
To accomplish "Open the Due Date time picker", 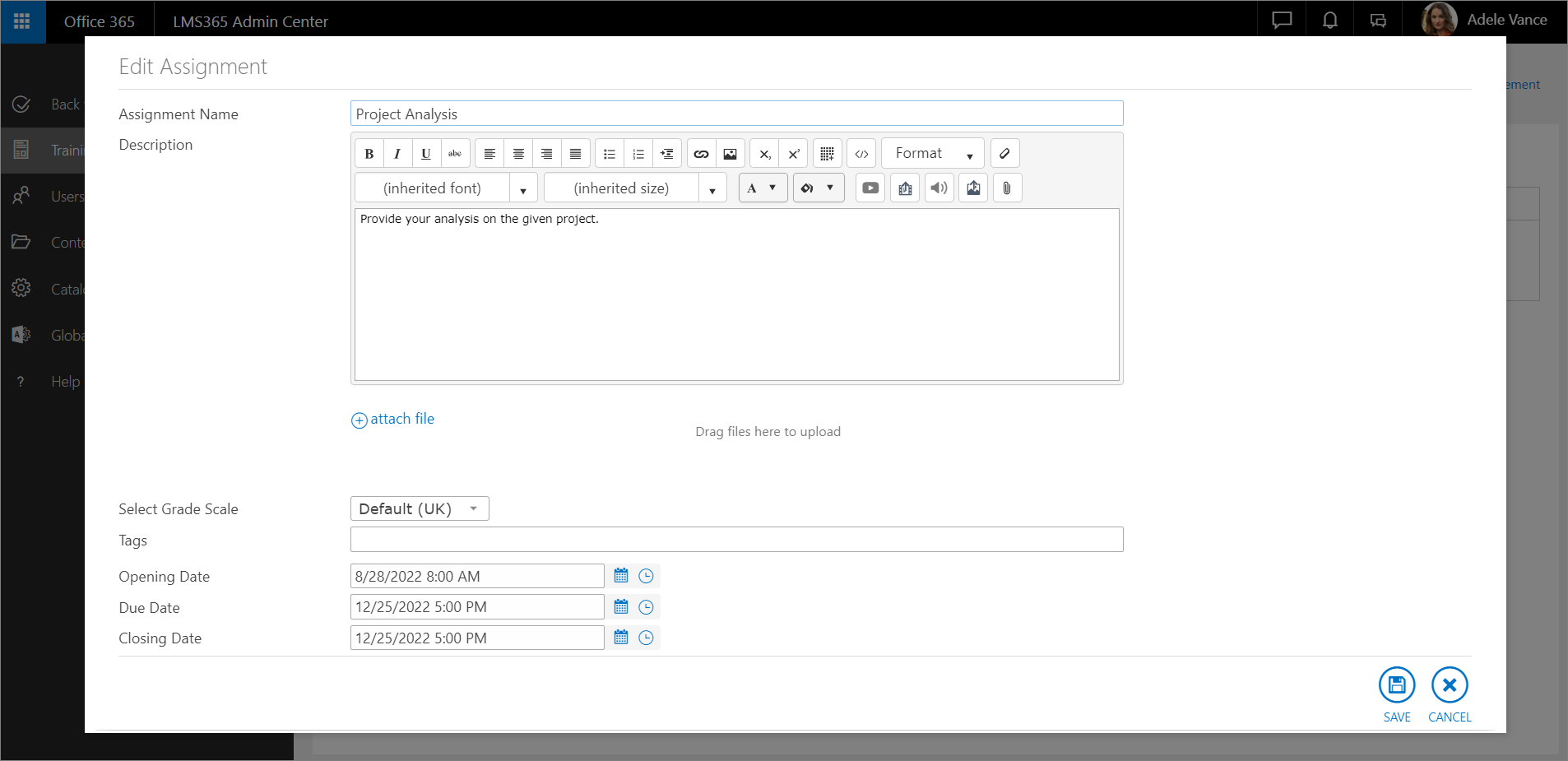I will 647,607.
